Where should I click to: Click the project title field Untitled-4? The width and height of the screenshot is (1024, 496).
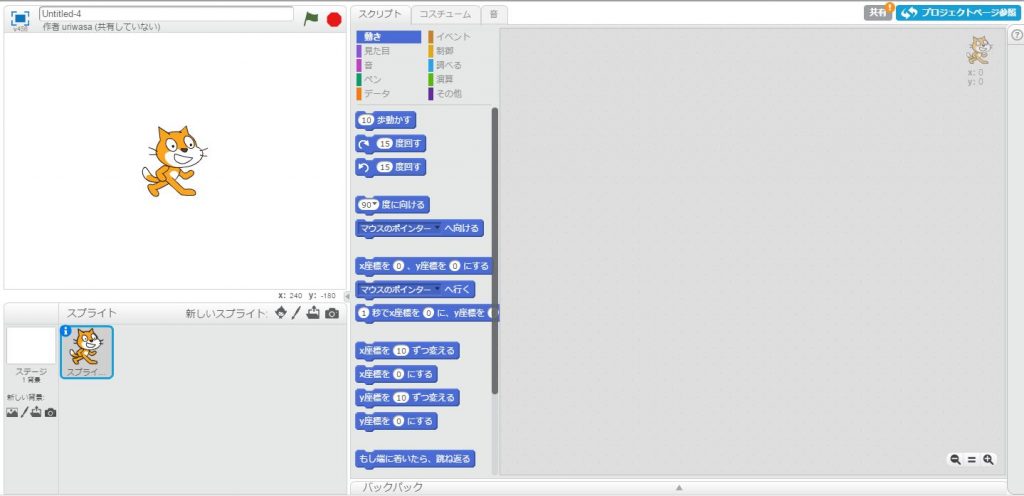167,13
